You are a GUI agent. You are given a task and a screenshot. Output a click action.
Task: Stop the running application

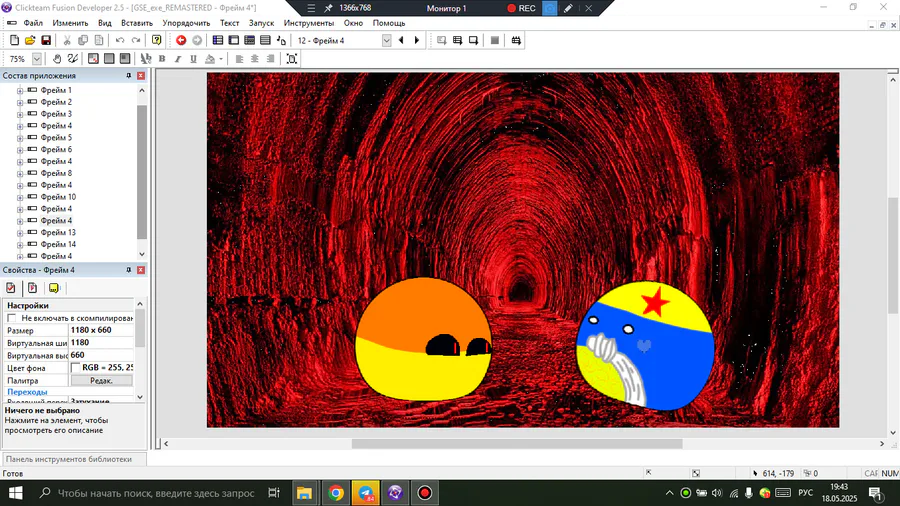[x=494, y=40]
